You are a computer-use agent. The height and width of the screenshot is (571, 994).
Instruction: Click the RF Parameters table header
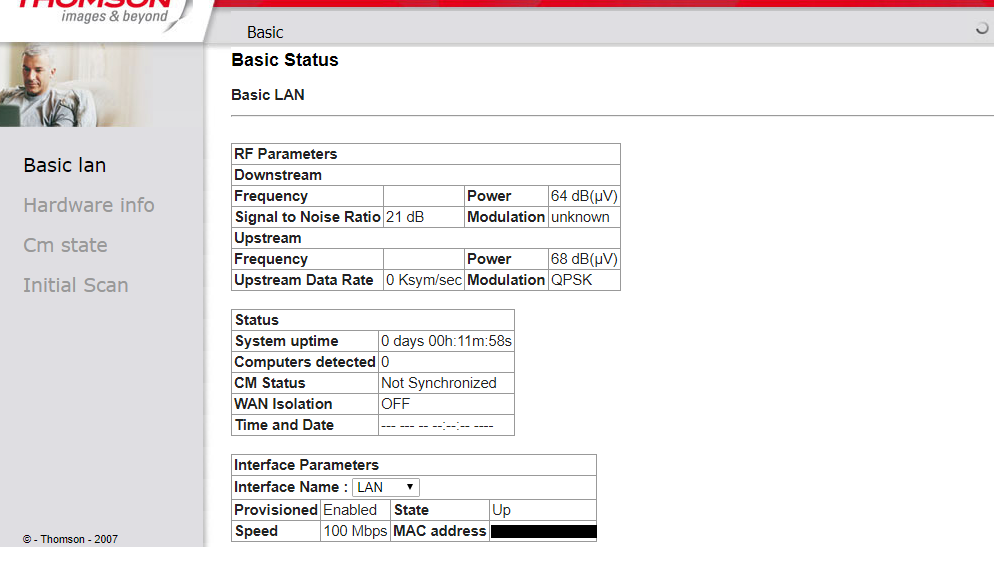[x=426, y=154]
